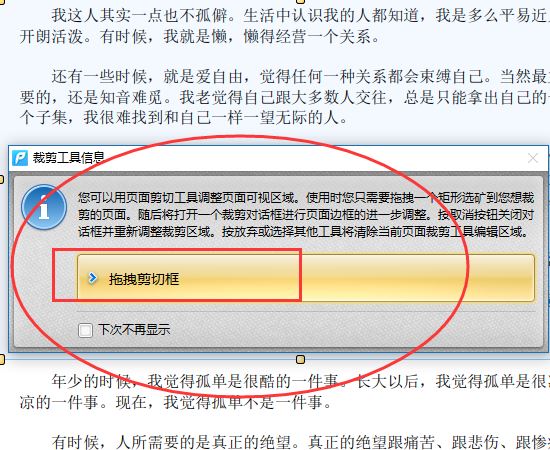Select the bottom-center yellow selection handle
Image resolution: width=550 pixels, height=450 pixels.
point(301,360)
